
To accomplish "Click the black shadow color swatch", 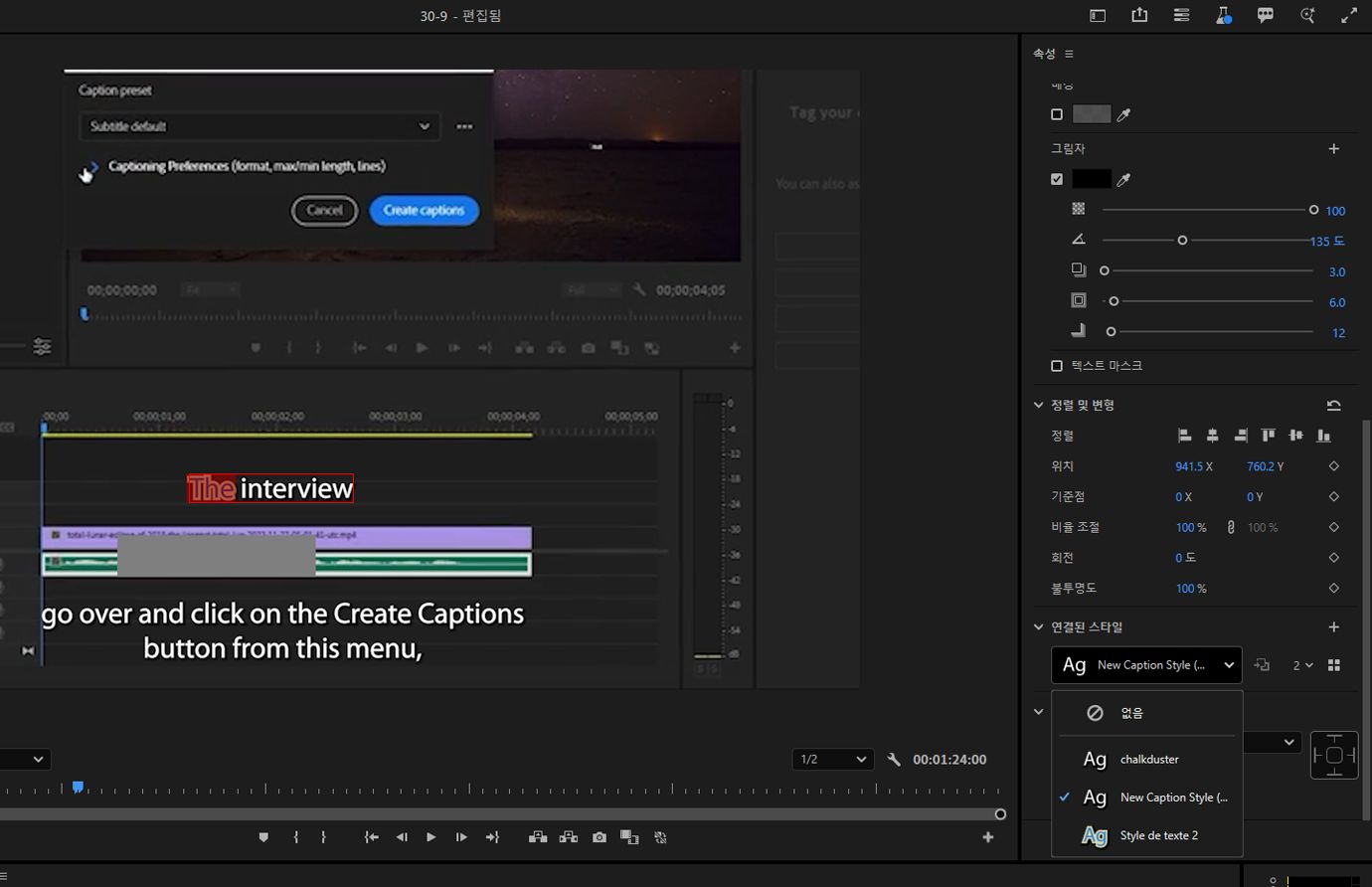I will [x=1091, y=180].
